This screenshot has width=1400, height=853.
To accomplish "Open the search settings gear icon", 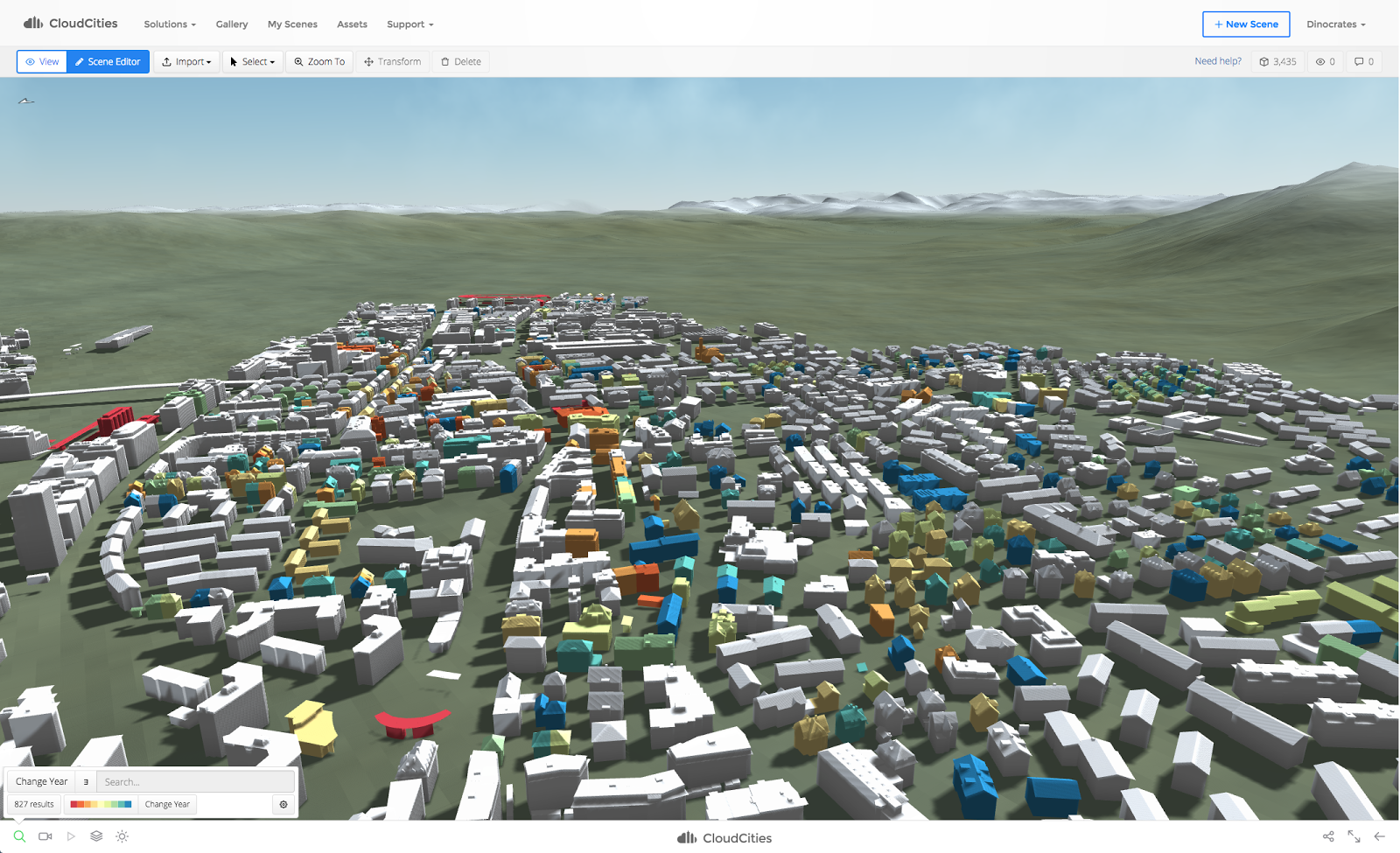I will click(x=283, y=804).
